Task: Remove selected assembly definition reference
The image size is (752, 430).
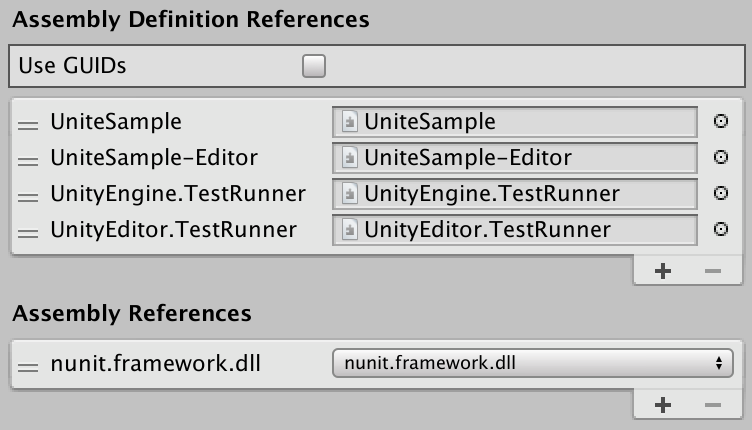Action: [x=713, y=271]
